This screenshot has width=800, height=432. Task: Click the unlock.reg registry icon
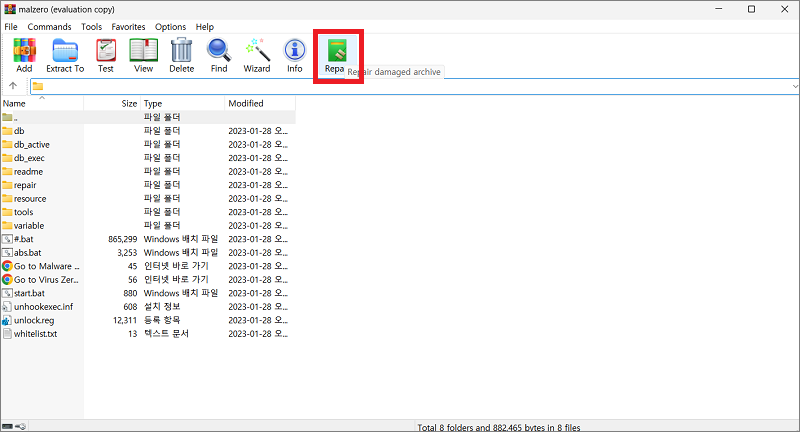click(x=7, y=320)
